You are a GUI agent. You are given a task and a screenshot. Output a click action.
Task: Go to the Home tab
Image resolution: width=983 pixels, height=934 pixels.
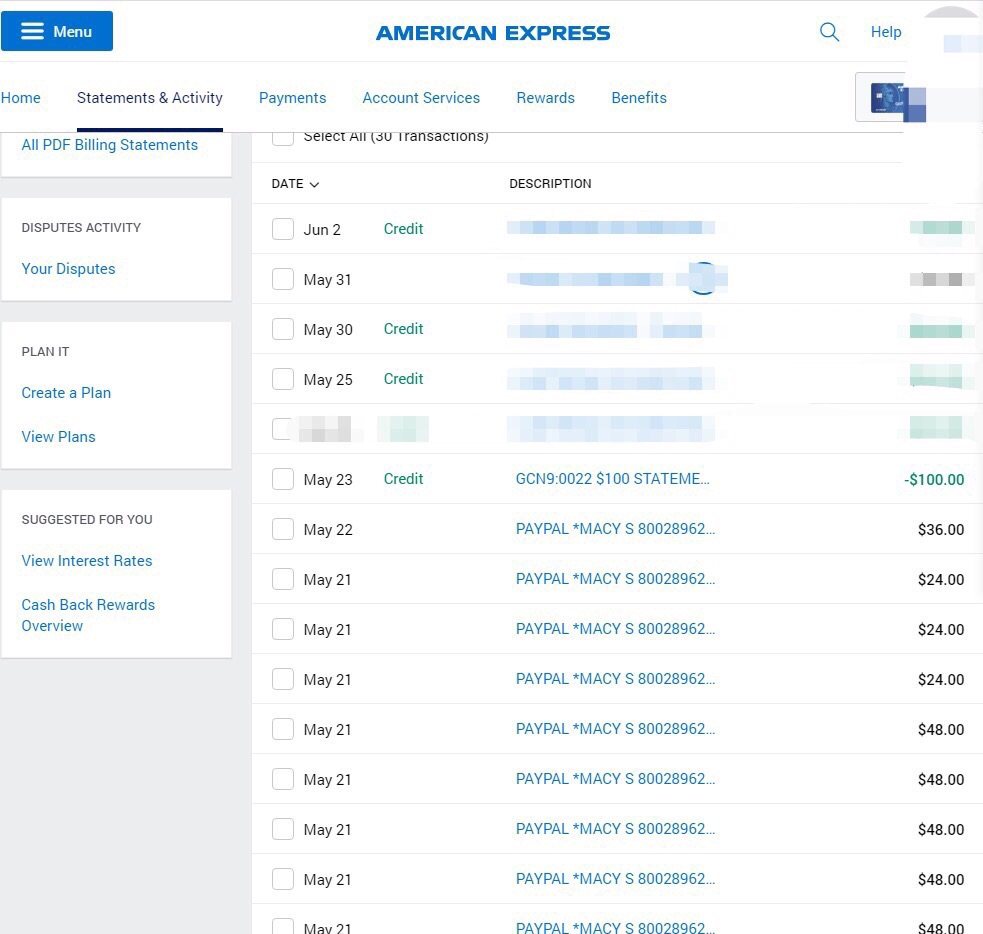click(21, 98)
